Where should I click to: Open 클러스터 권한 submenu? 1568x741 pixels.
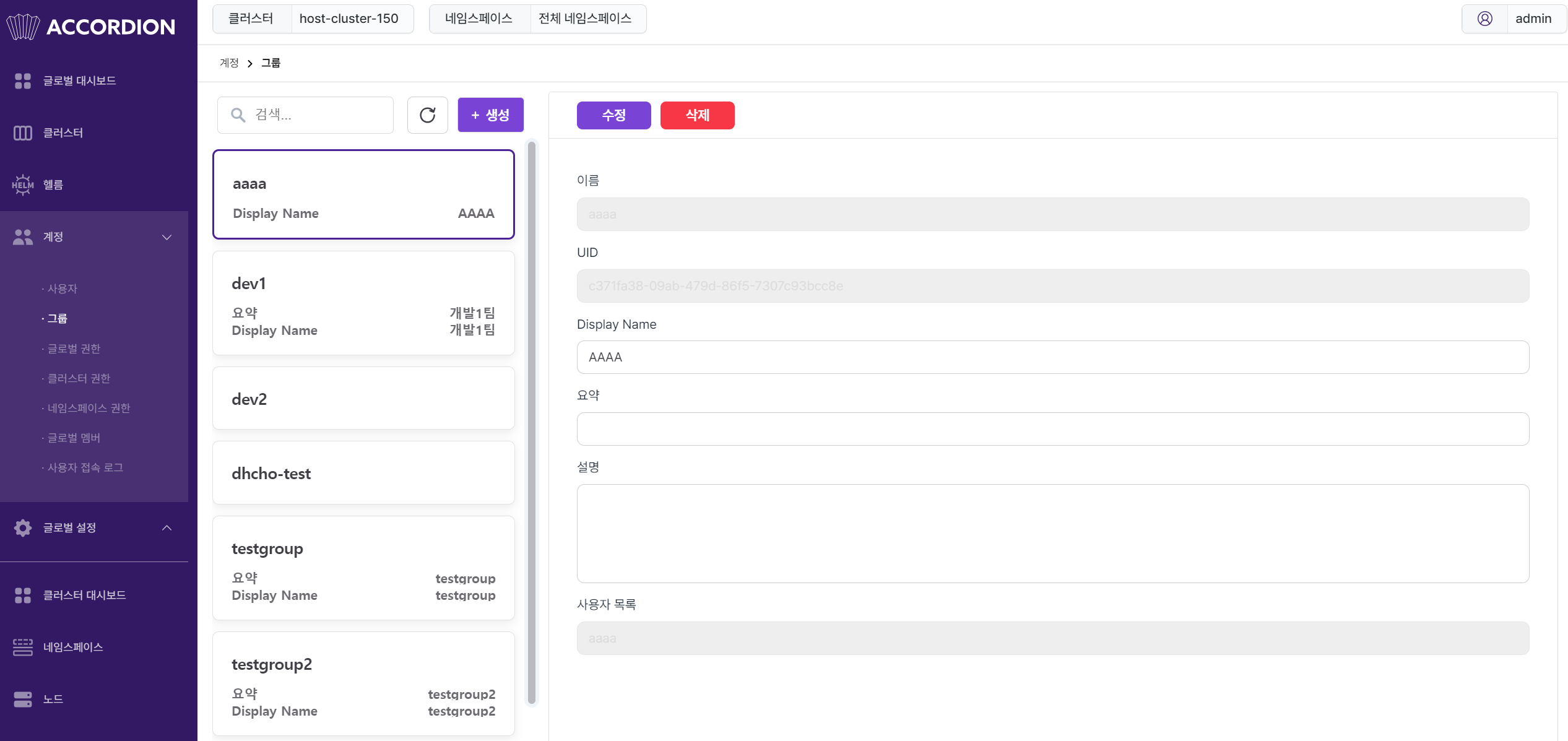pos(79,379)
